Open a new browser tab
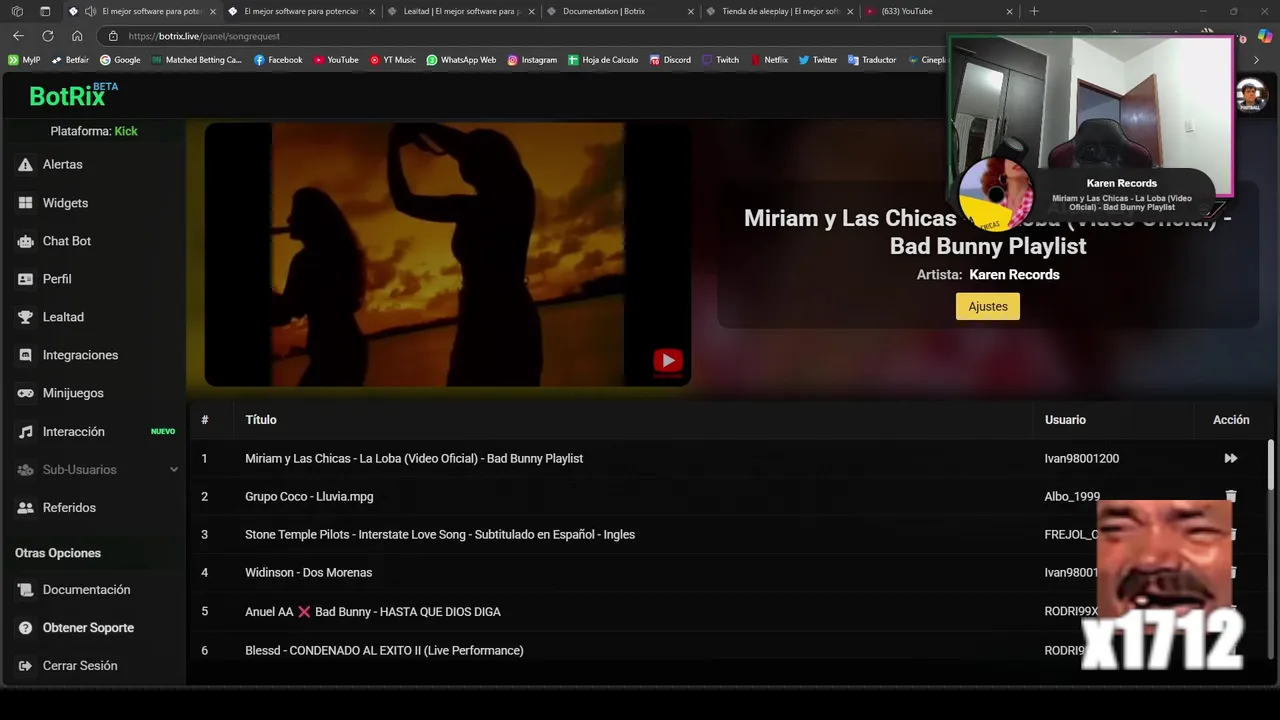 (x=1034, y=11)
